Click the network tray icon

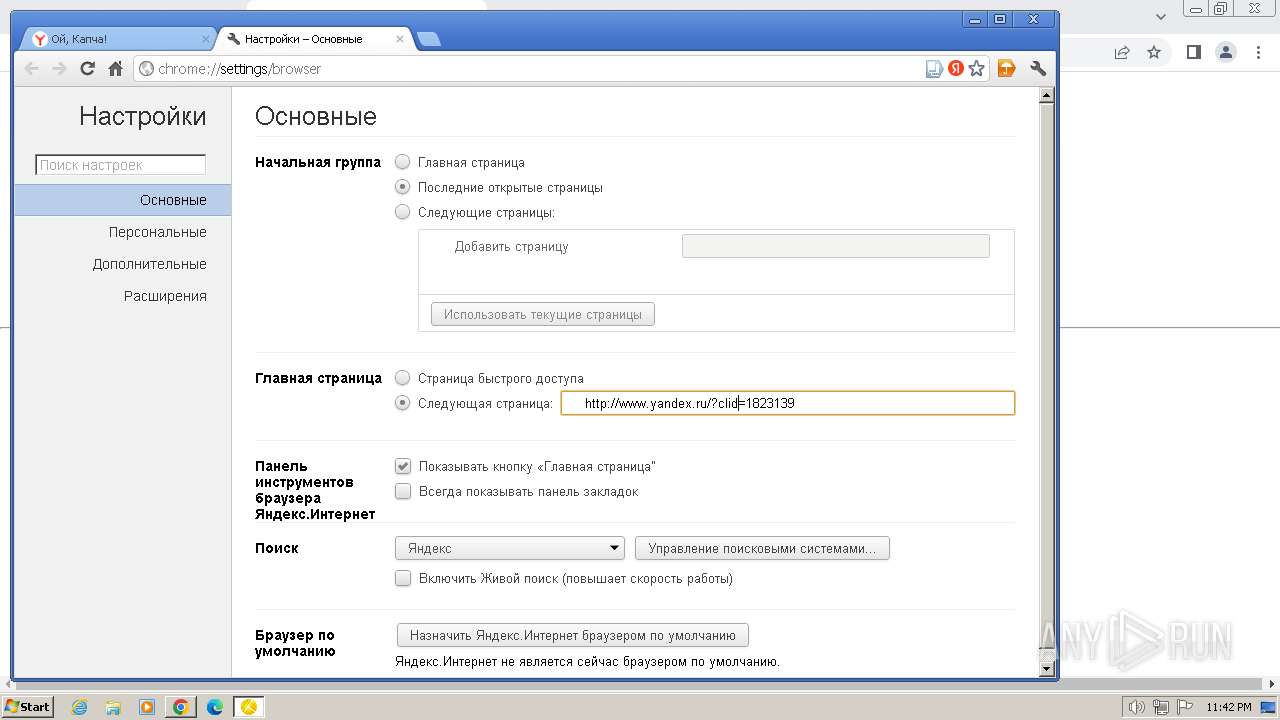pyautogui.click(x=1162, y=707)
